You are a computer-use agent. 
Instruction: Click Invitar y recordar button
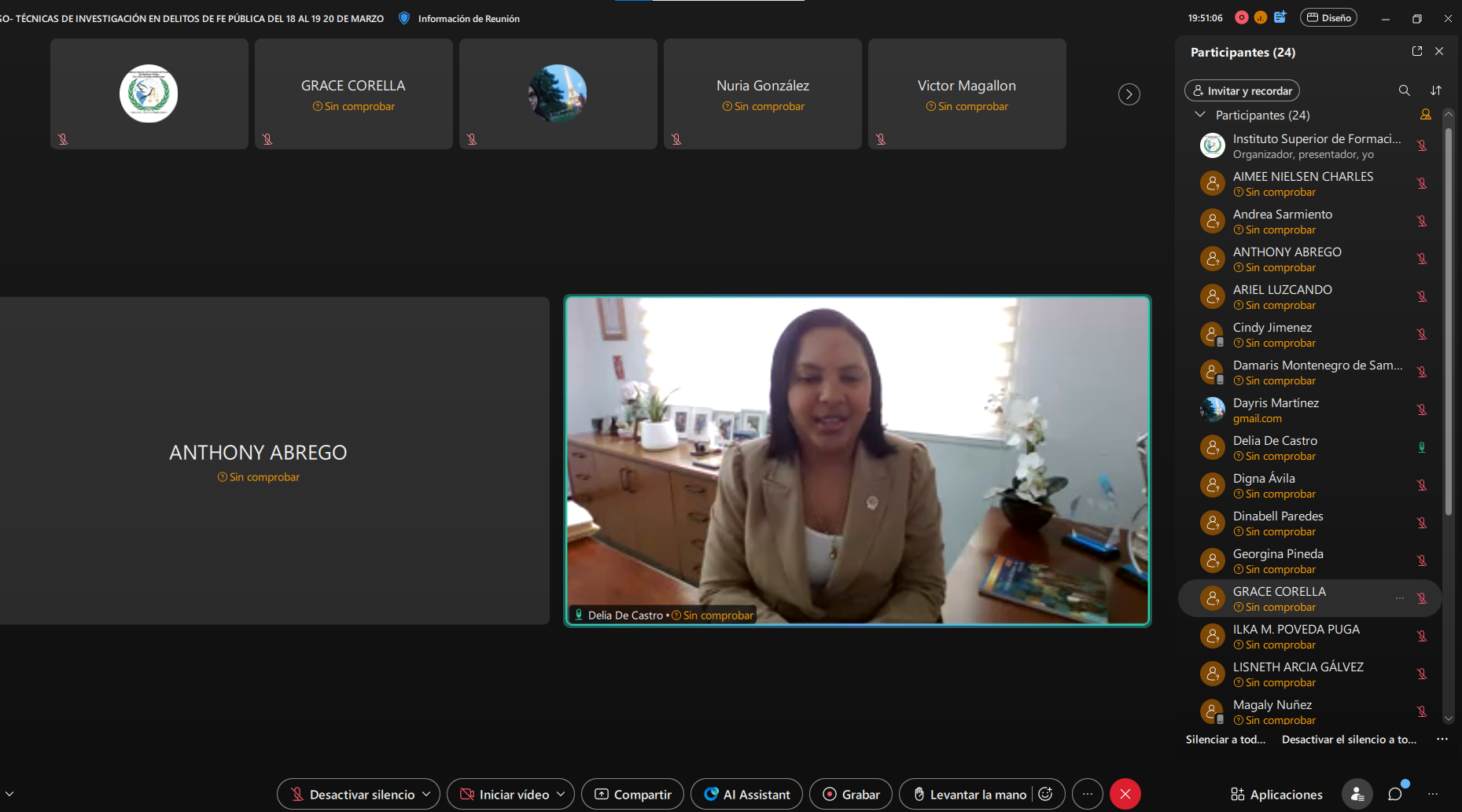tap(1242, 90)
